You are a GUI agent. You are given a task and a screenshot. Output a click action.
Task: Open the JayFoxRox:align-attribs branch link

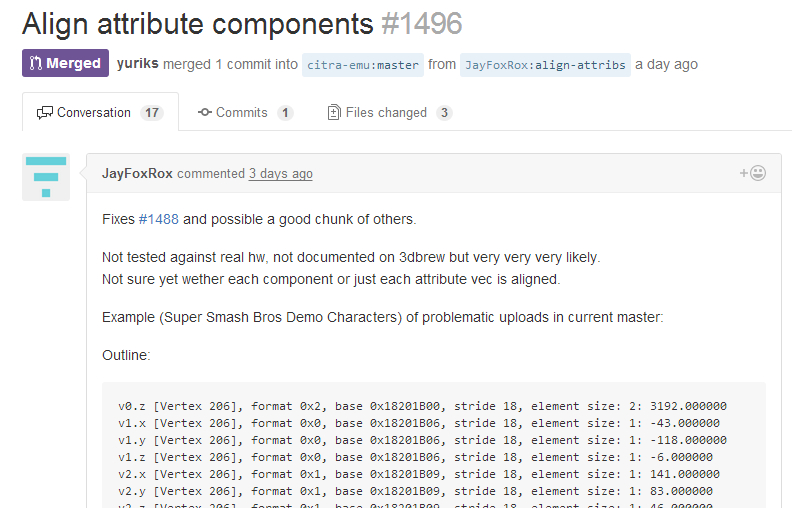tap(545, 65)
